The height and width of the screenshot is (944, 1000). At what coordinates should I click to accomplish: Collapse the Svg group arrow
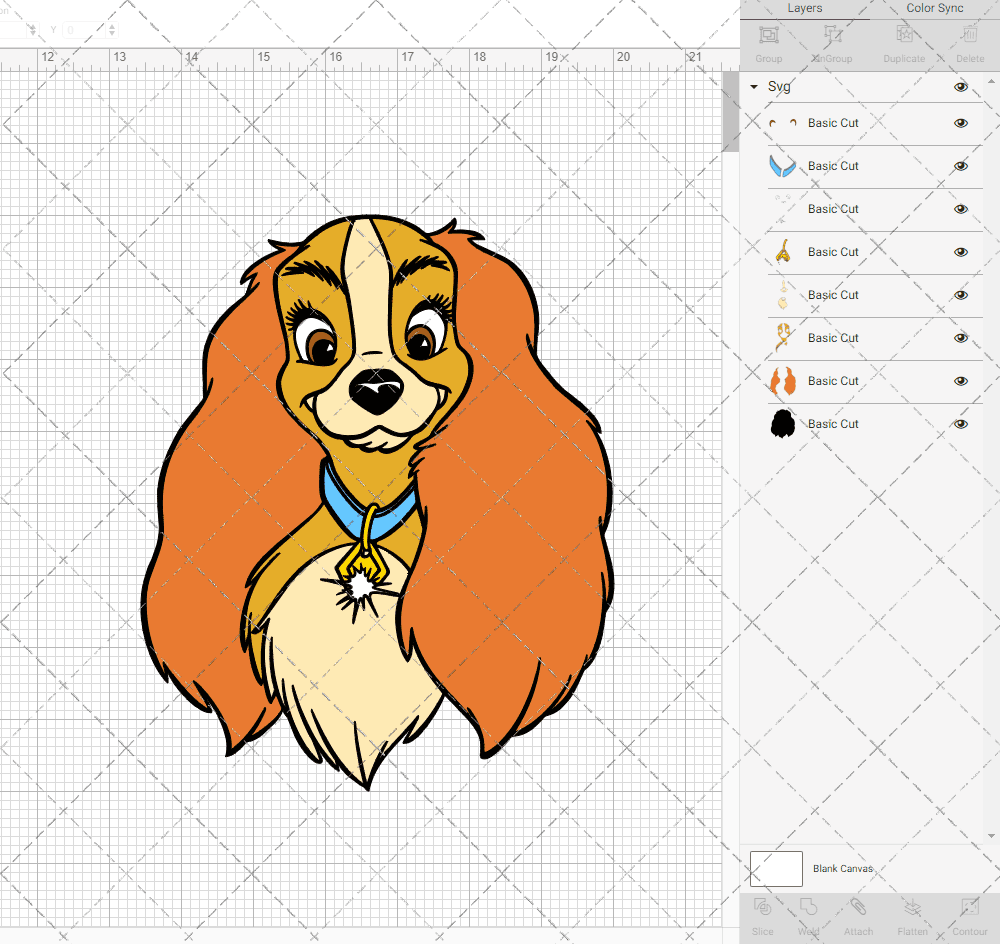[x=754, y=87]
